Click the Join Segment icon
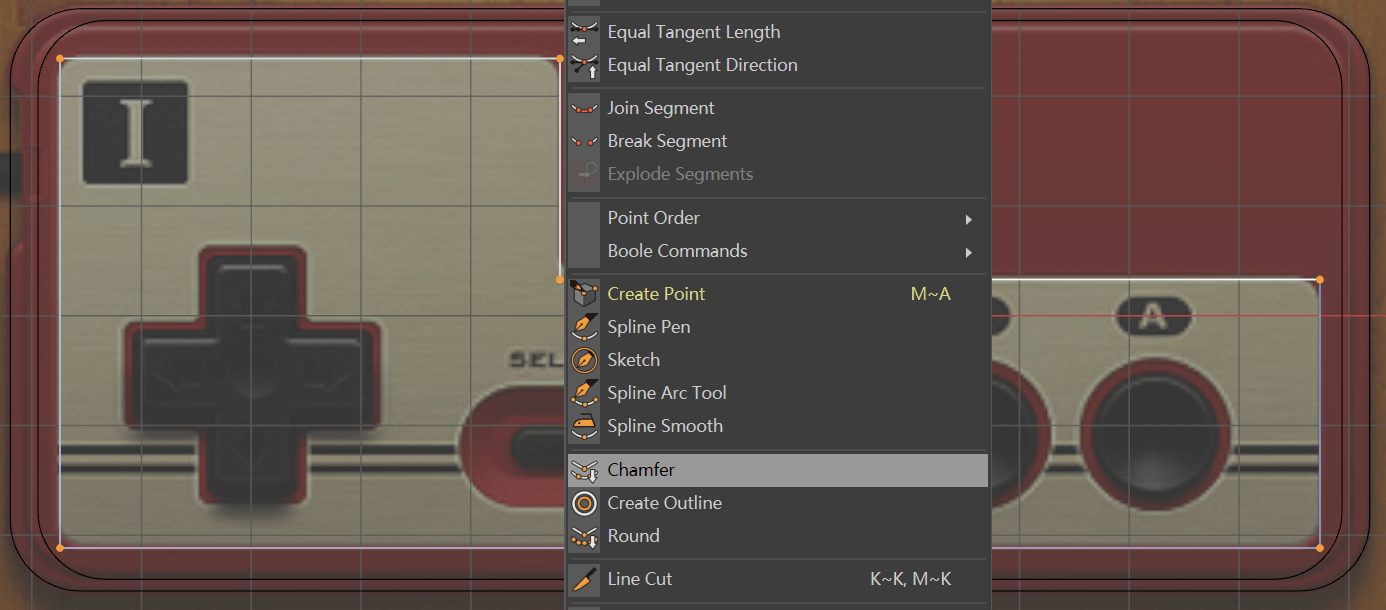This screenshot has height=610, width=1386. coord(584,108)
